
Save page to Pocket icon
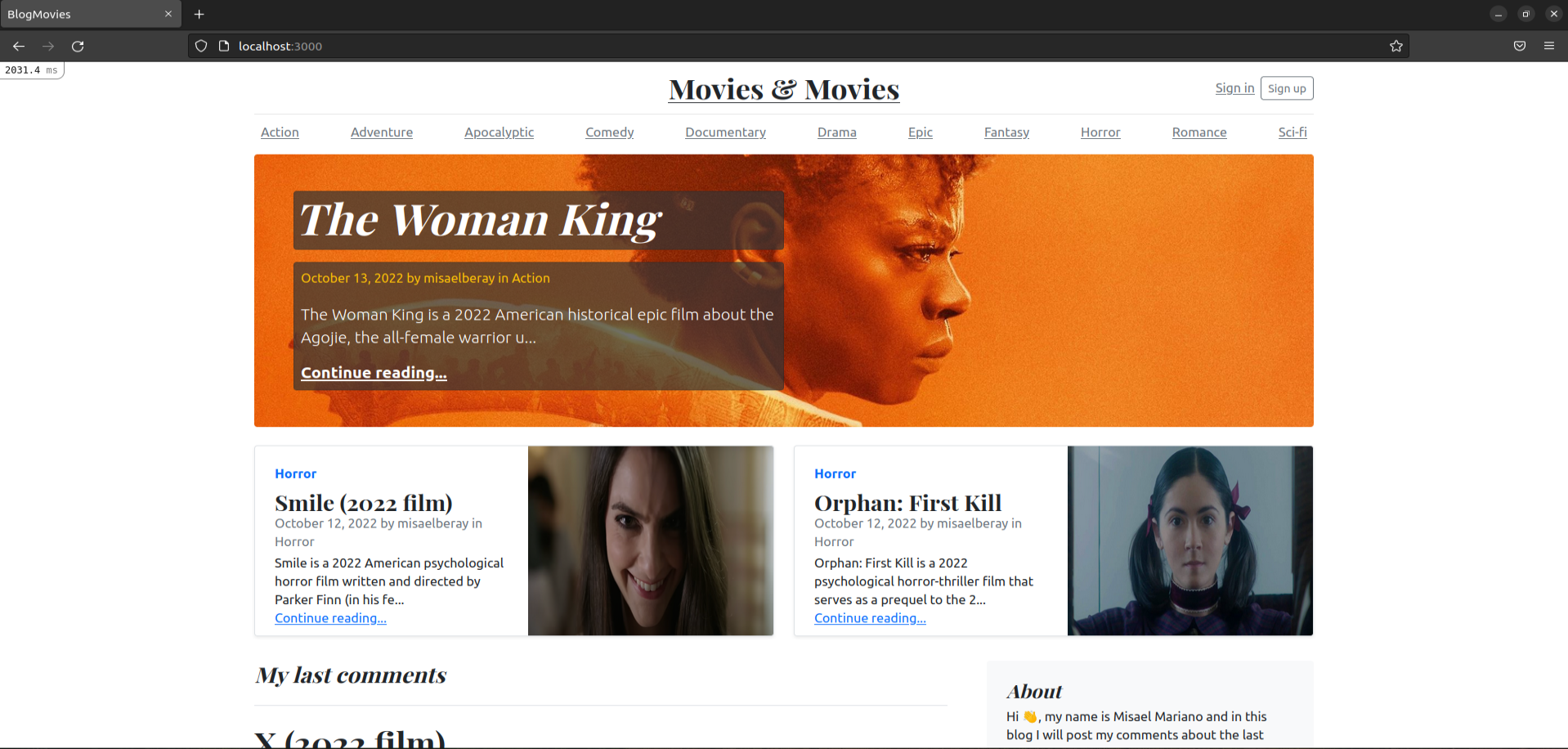[x=1520, y=46]
